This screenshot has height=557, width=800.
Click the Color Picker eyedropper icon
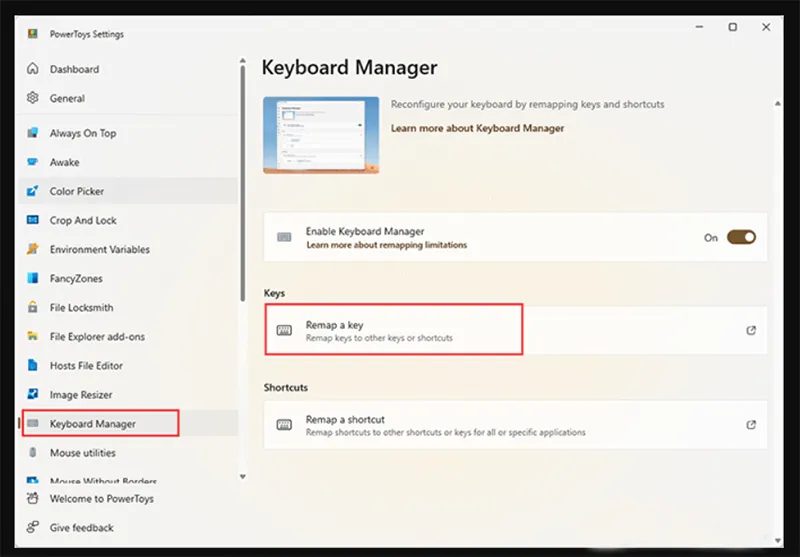tap(33, 191)
